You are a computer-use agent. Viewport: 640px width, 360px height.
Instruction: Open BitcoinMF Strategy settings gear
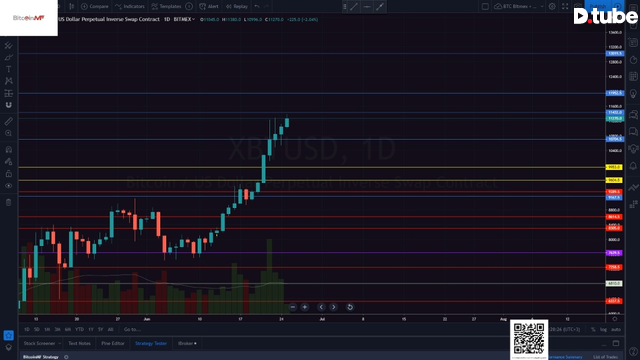point(66,357)
